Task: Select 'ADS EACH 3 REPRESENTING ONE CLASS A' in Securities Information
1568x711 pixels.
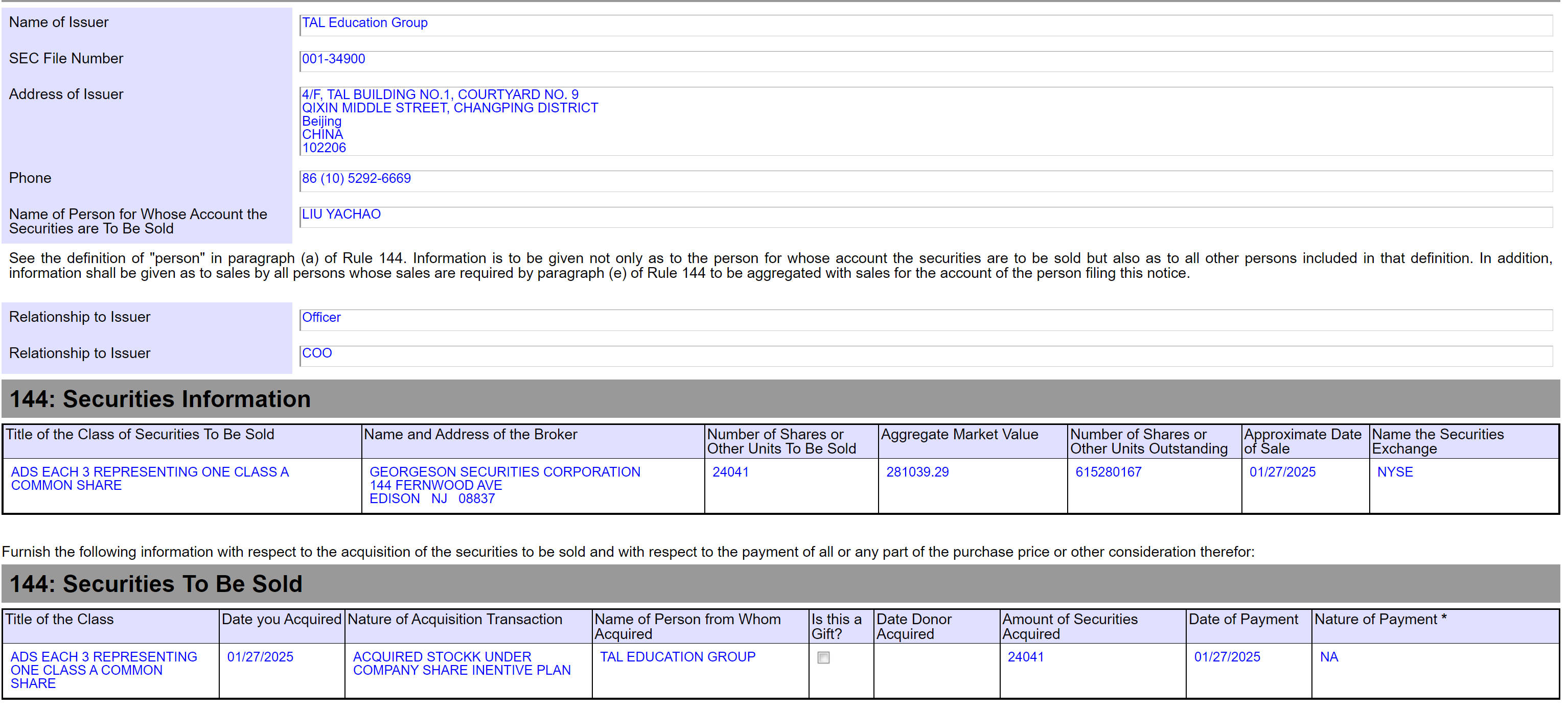Action: 150,472
